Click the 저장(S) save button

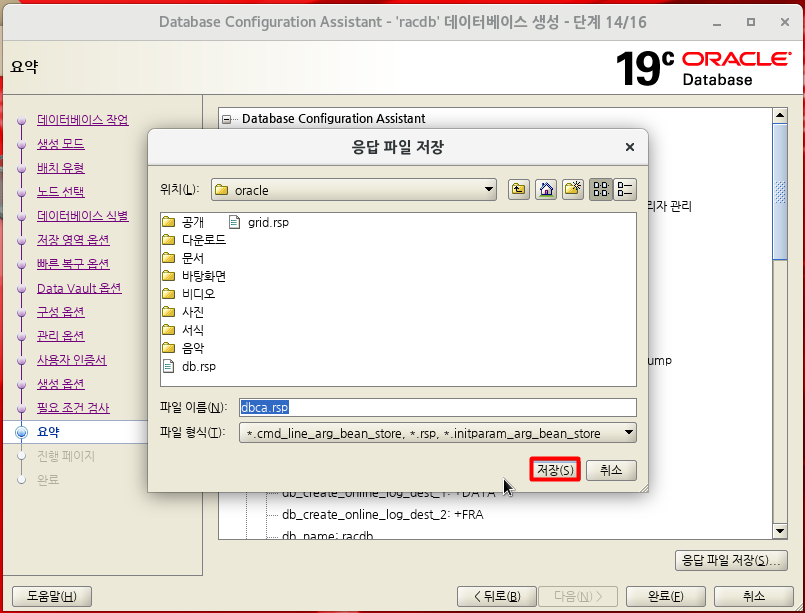click(555, 470)
